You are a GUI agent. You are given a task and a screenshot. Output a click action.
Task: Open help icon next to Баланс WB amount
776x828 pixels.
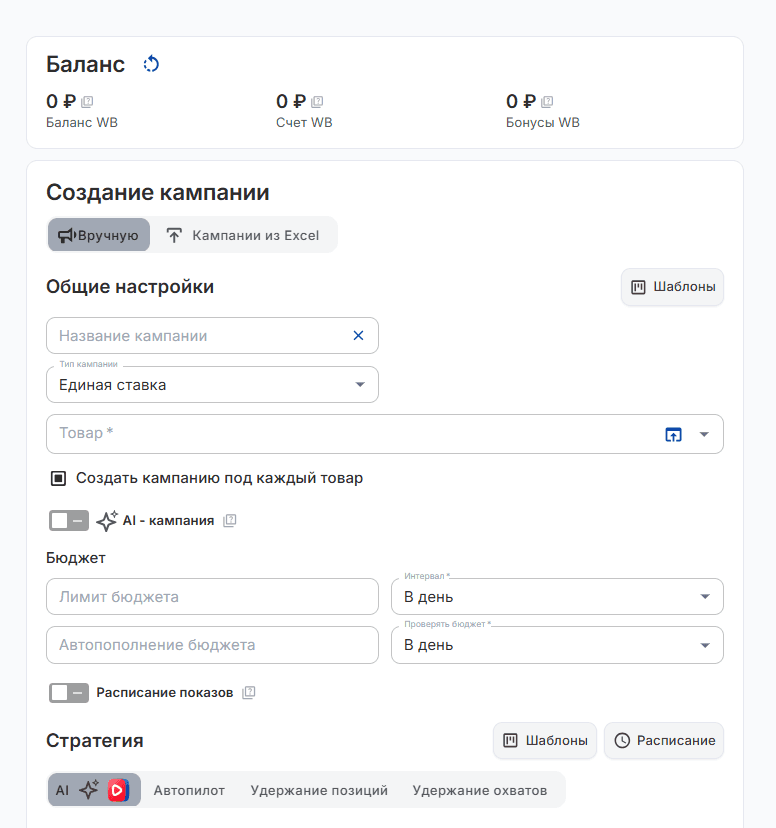(87, 101)
